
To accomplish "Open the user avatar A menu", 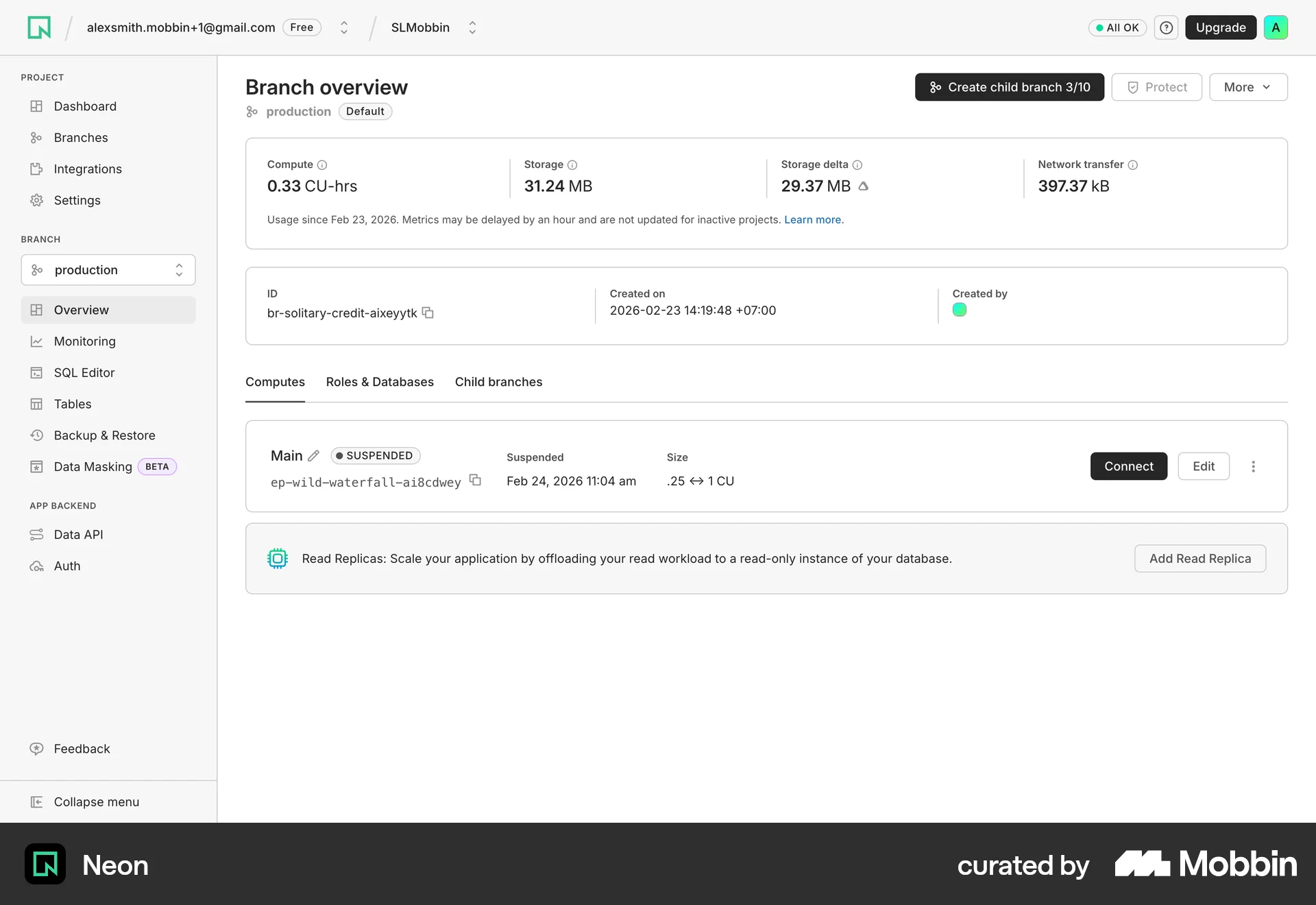I will point(1276,27).
